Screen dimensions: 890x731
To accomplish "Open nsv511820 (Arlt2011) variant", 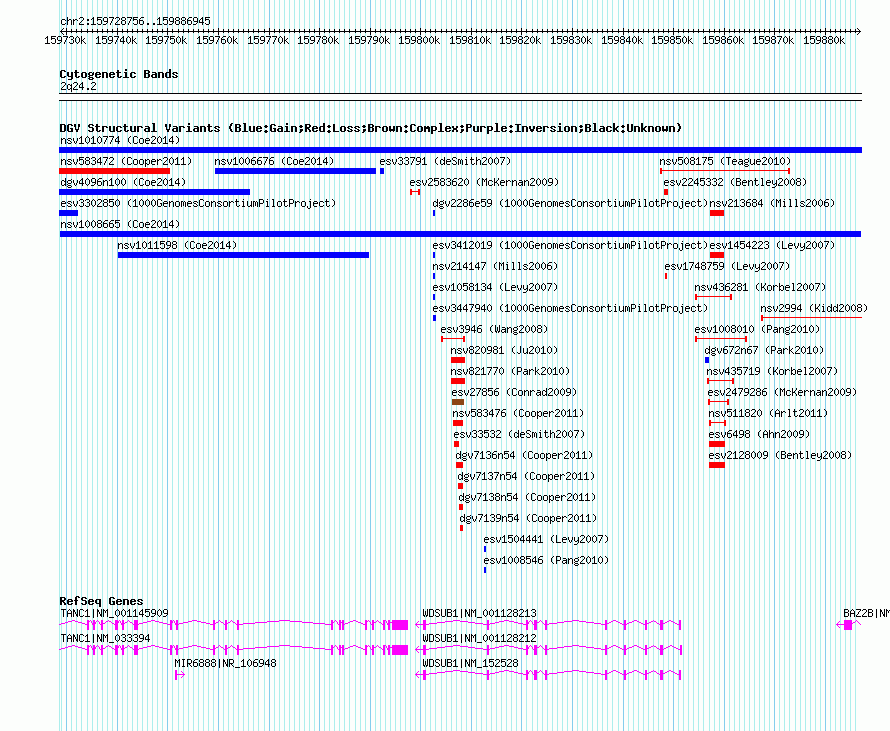I will coord(768,413).
